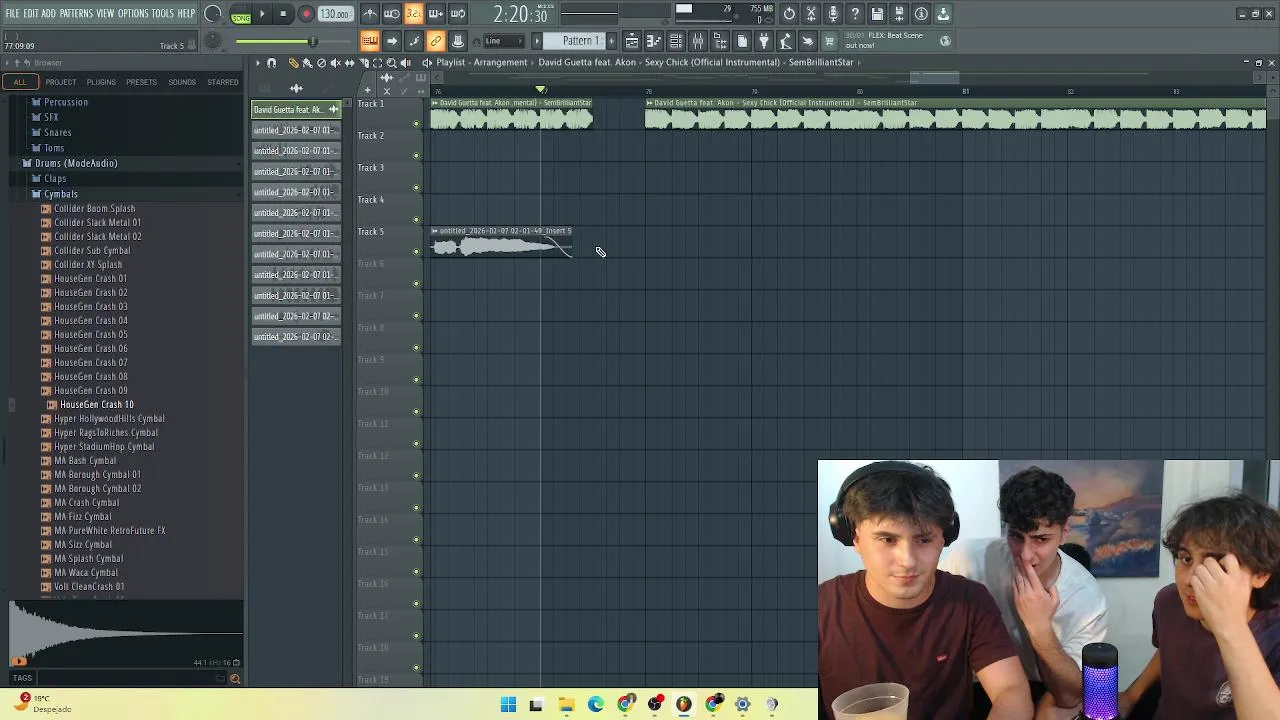The width and height of the screenshot is (1280, 720).
Task: Open the PATTERNS menu
Action: click(x=76, y=14)
